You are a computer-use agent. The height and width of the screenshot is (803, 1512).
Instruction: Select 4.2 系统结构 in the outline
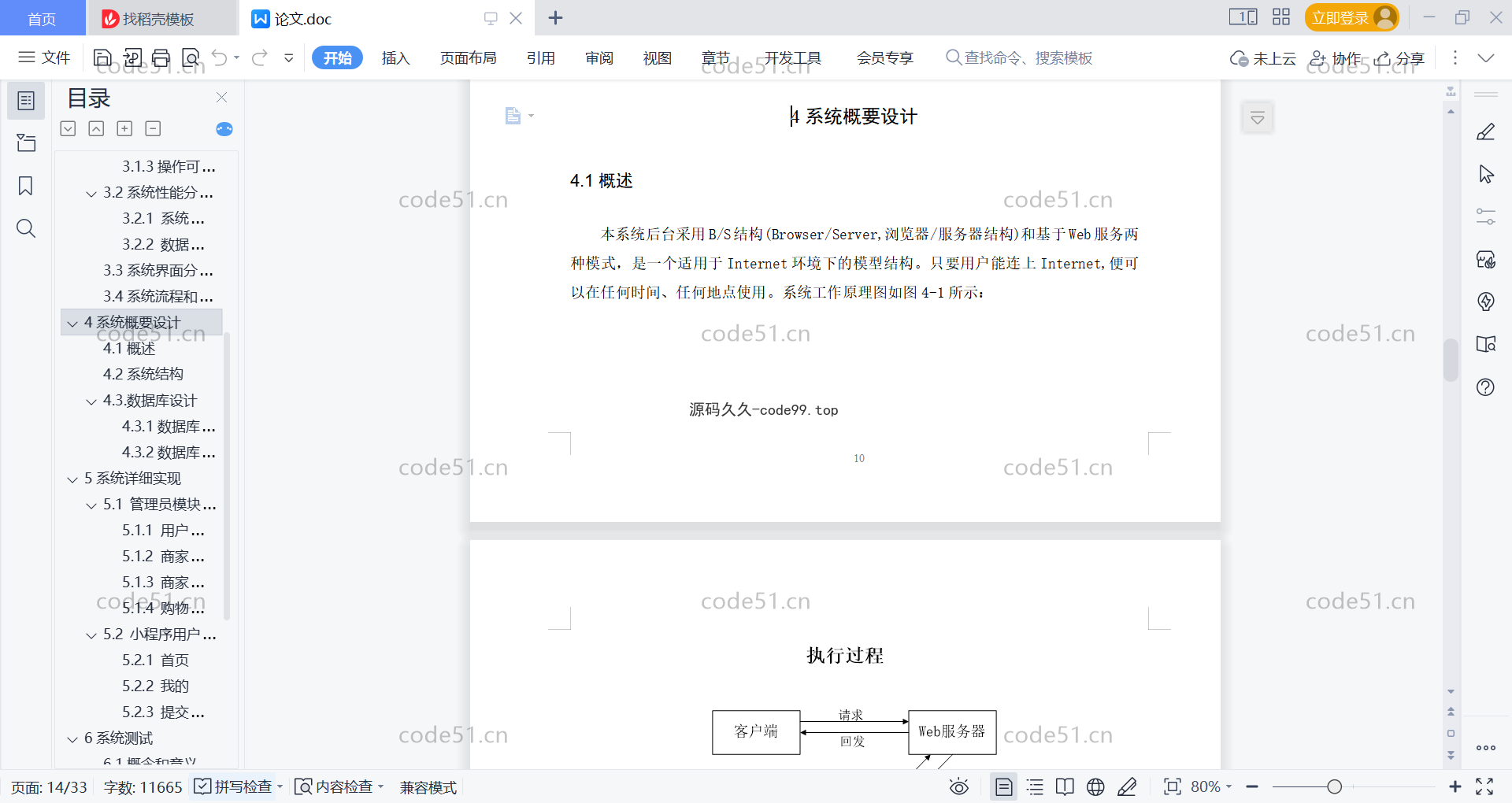coord(143,374)
